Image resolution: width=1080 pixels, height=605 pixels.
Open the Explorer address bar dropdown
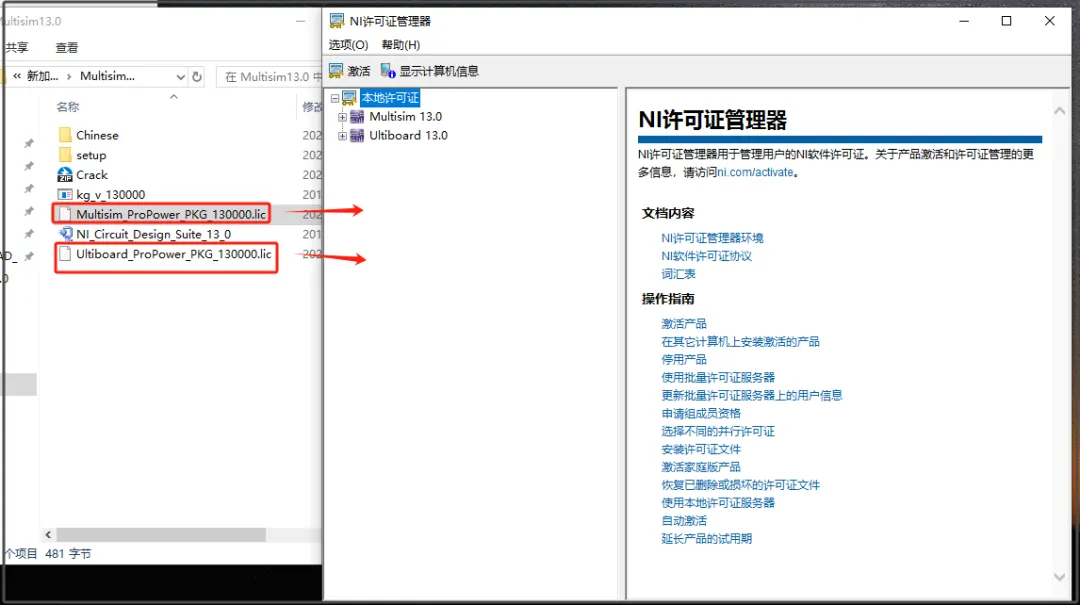tap(180, 76)
